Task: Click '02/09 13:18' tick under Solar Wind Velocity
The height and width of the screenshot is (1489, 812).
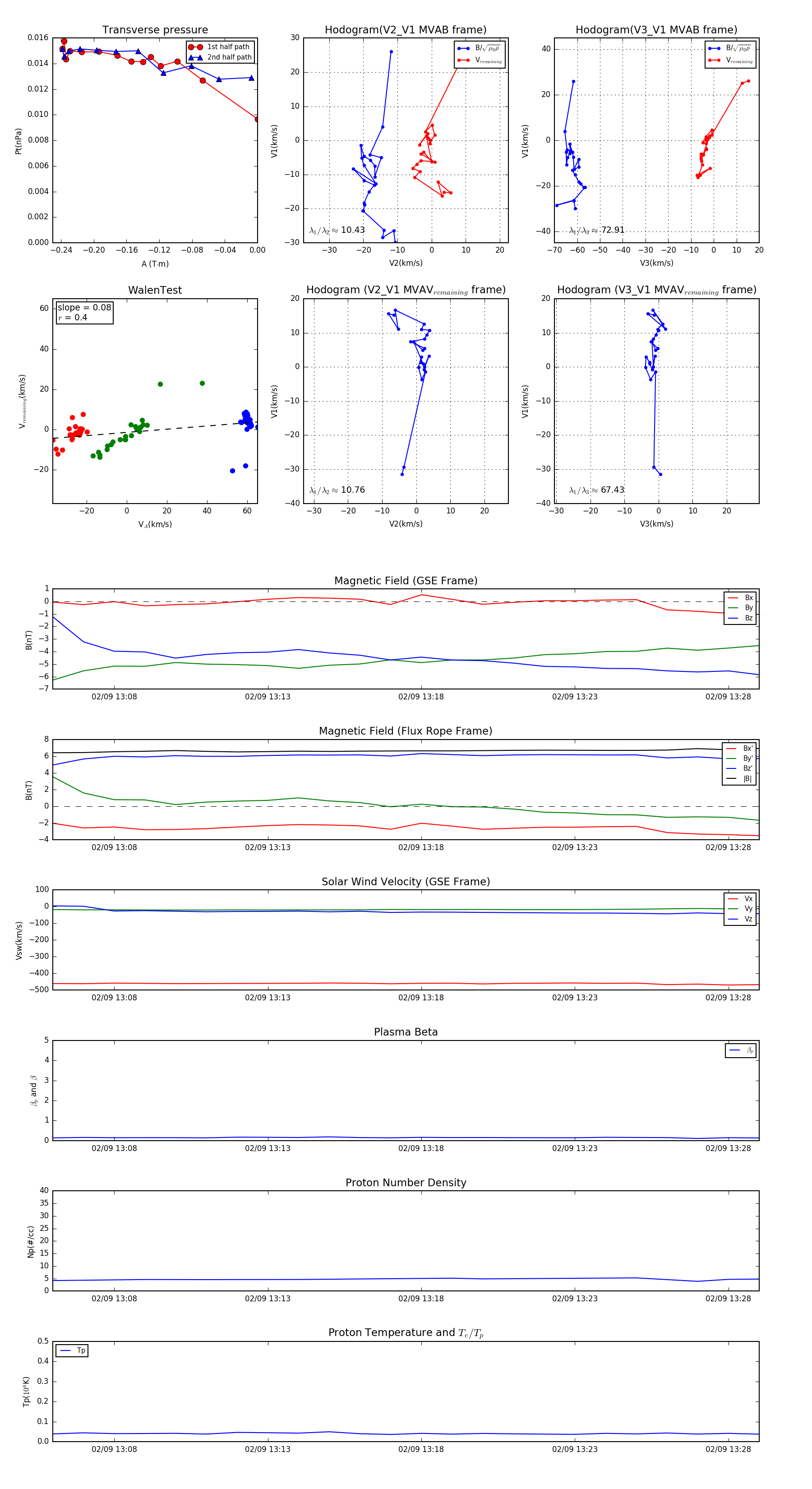Action: 421,998
